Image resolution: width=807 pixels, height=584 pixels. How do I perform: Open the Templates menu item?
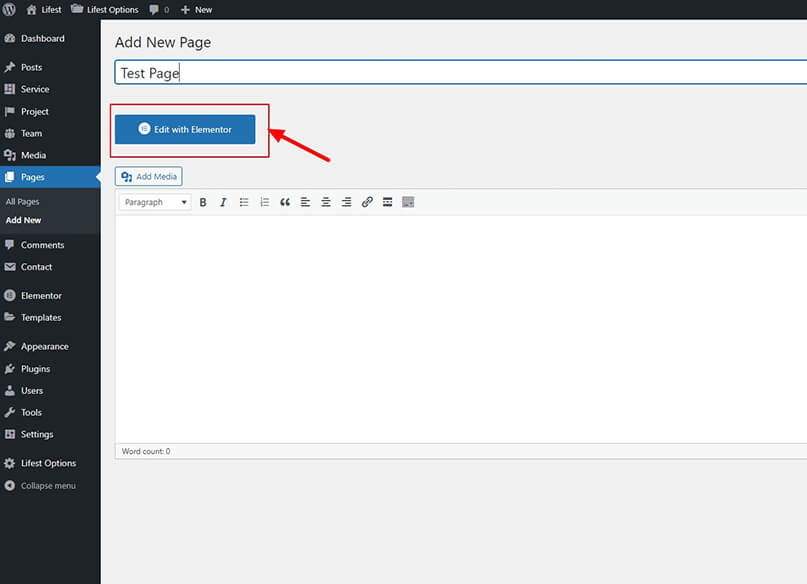[50, 317]
